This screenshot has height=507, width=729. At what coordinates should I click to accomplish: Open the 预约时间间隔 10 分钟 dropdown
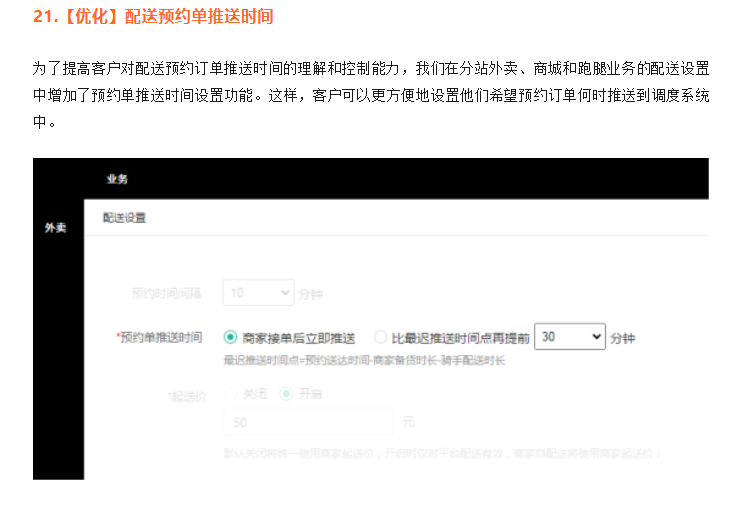click(x=258, y=294)
